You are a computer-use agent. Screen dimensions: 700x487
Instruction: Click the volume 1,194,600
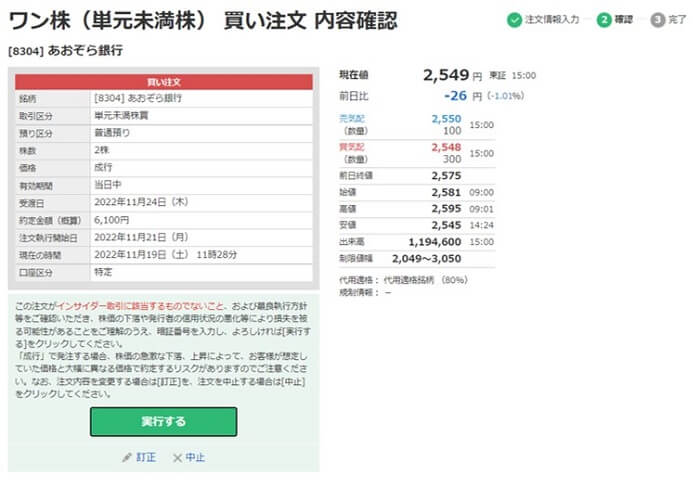[435, 242]
